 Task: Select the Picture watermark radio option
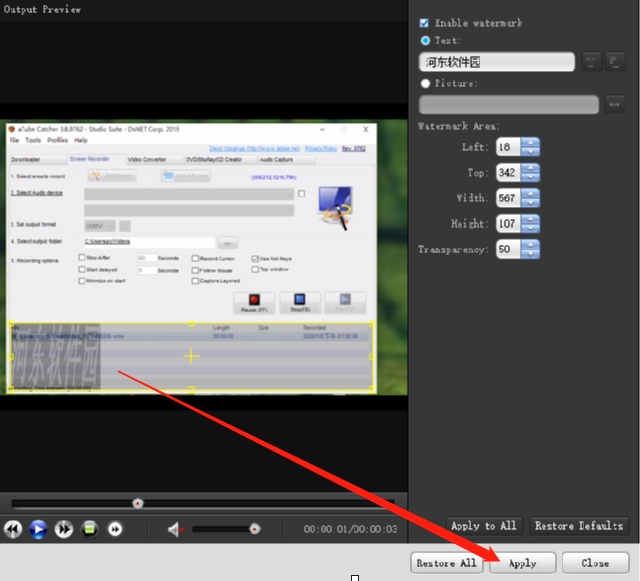click(x=425, y=84)
